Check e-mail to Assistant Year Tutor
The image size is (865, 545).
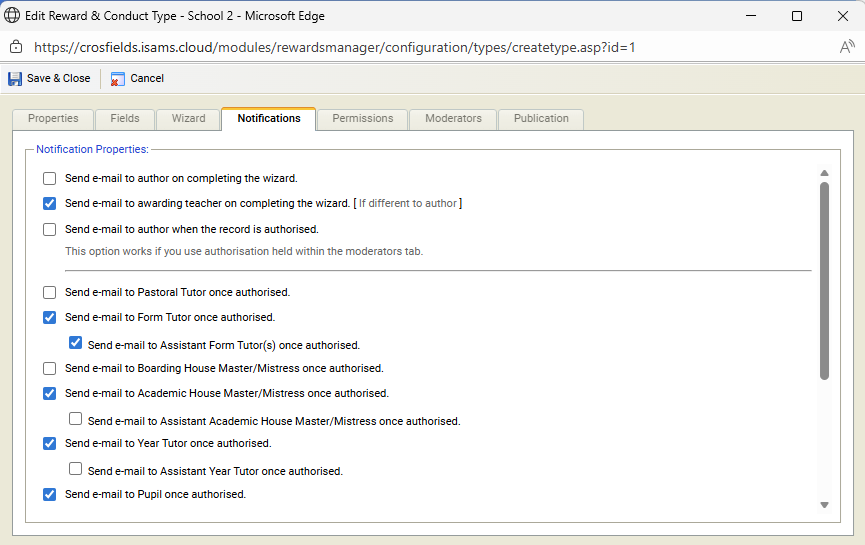[75, 469]
